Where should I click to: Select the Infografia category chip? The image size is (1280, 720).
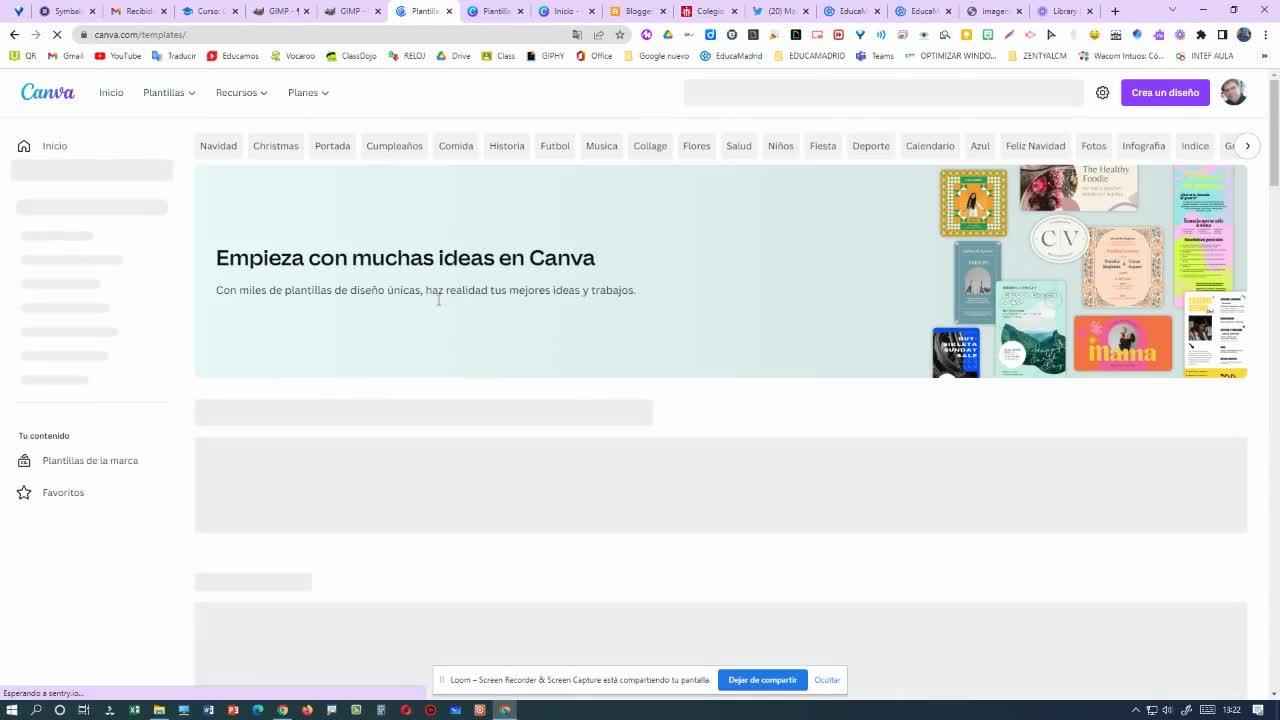click(1144, 146)
